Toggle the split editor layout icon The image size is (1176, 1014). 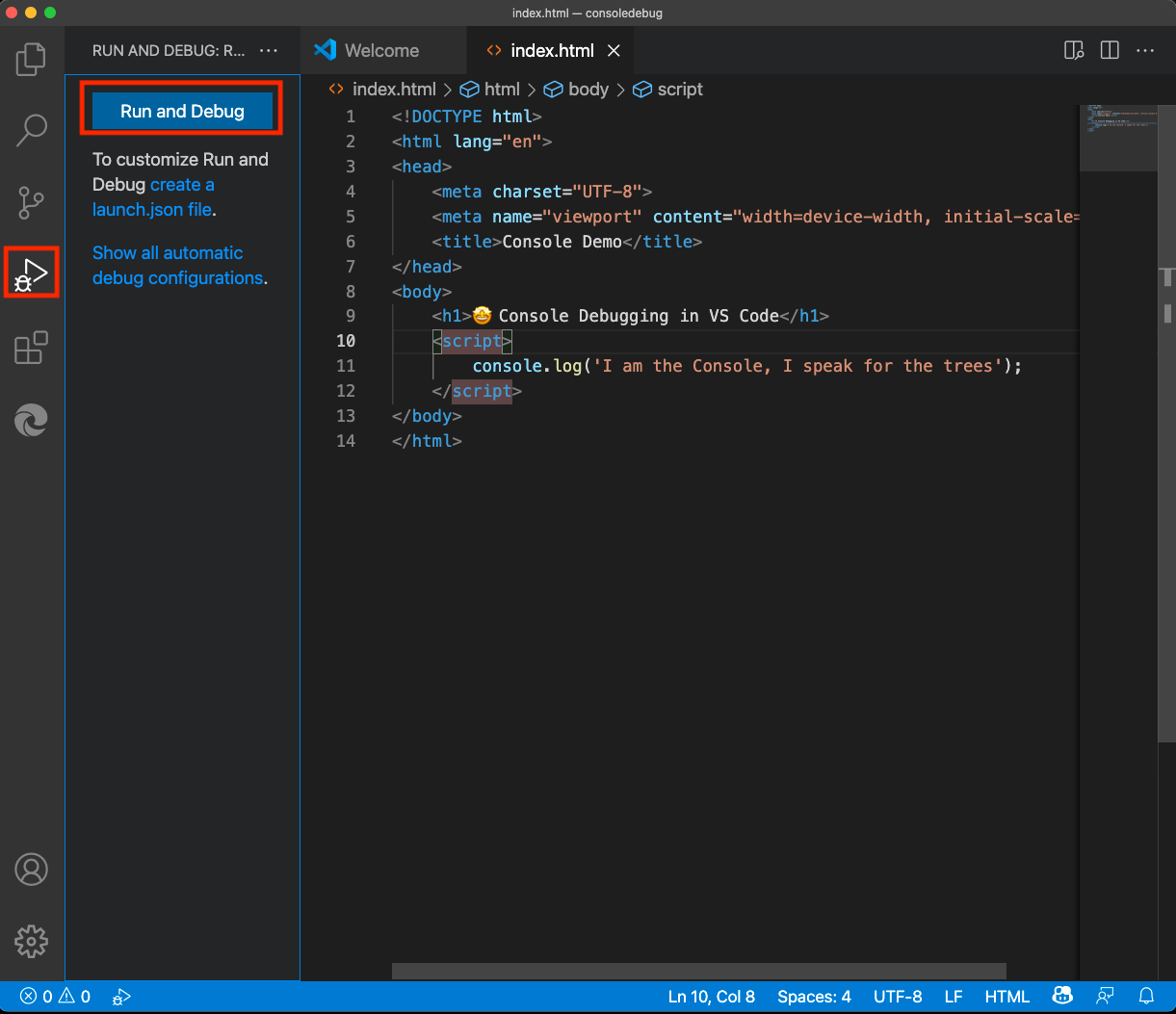[x=1110, y=50]
